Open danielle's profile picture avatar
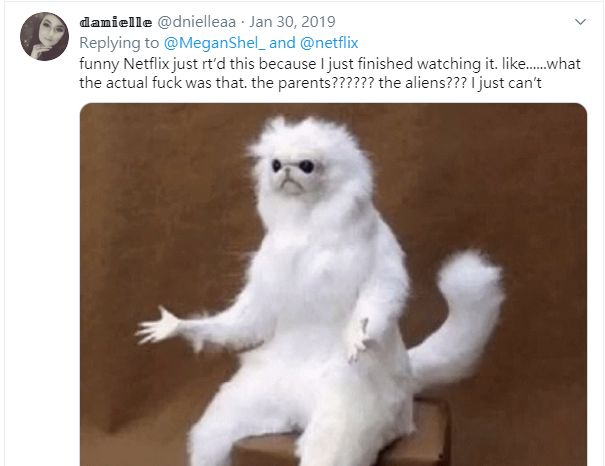The width and height of the screenshot is (605, 466). click(44, 36)
